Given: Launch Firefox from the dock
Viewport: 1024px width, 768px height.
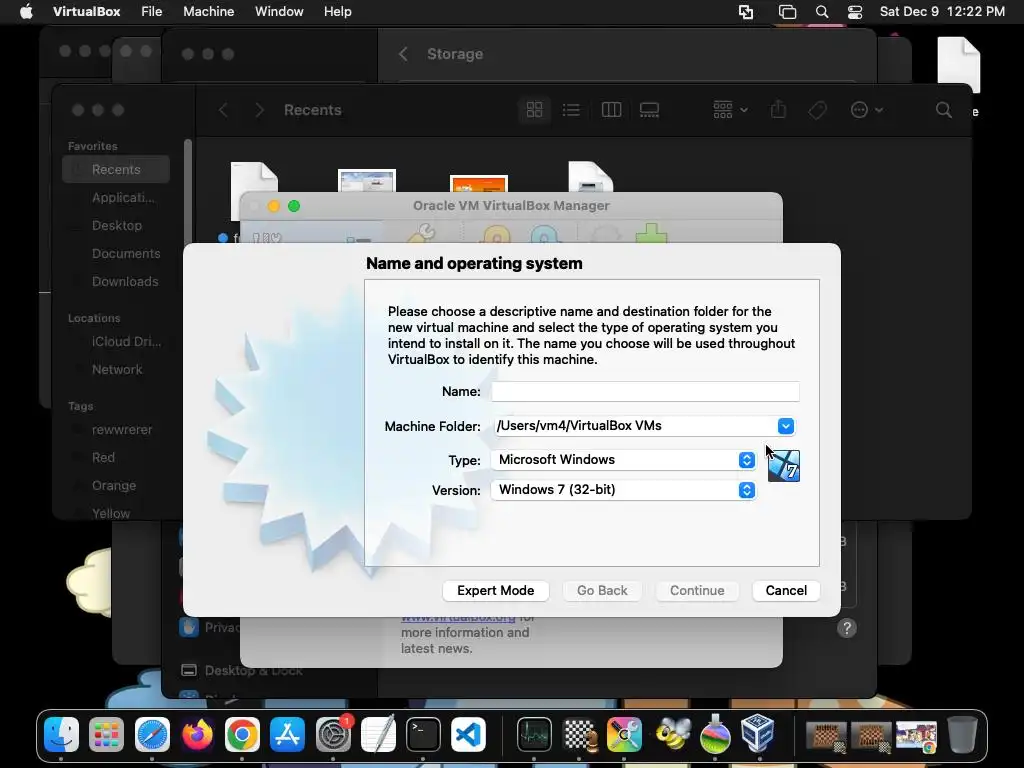Looking at the screenshot, I should pyautogui.click(x=197, y=734).
